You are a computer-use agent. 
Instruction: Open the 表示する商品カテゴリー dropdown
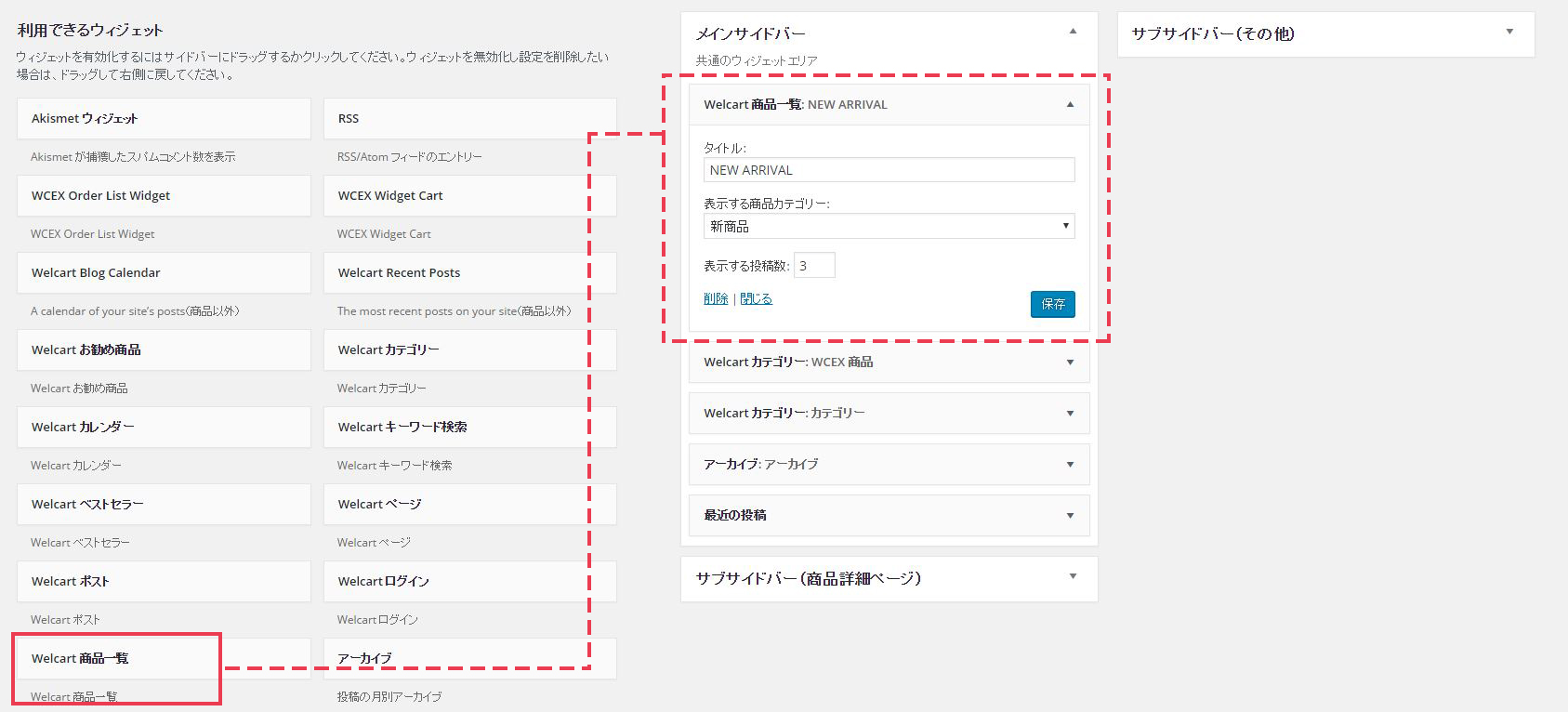[x=889, y=226]
